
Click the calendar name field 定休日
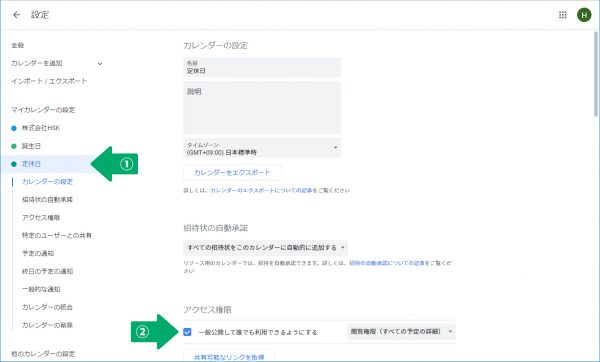(262, 67)
